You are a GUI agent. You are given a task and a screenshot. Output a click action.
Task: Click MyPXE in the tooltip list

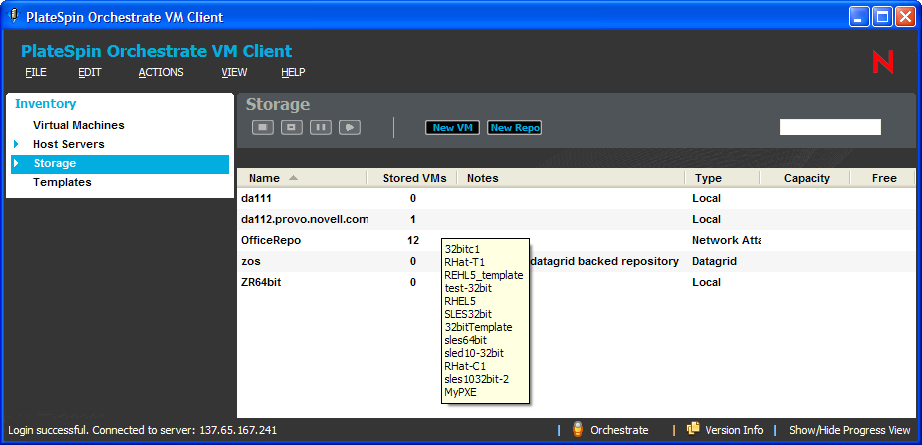point(461,392)
